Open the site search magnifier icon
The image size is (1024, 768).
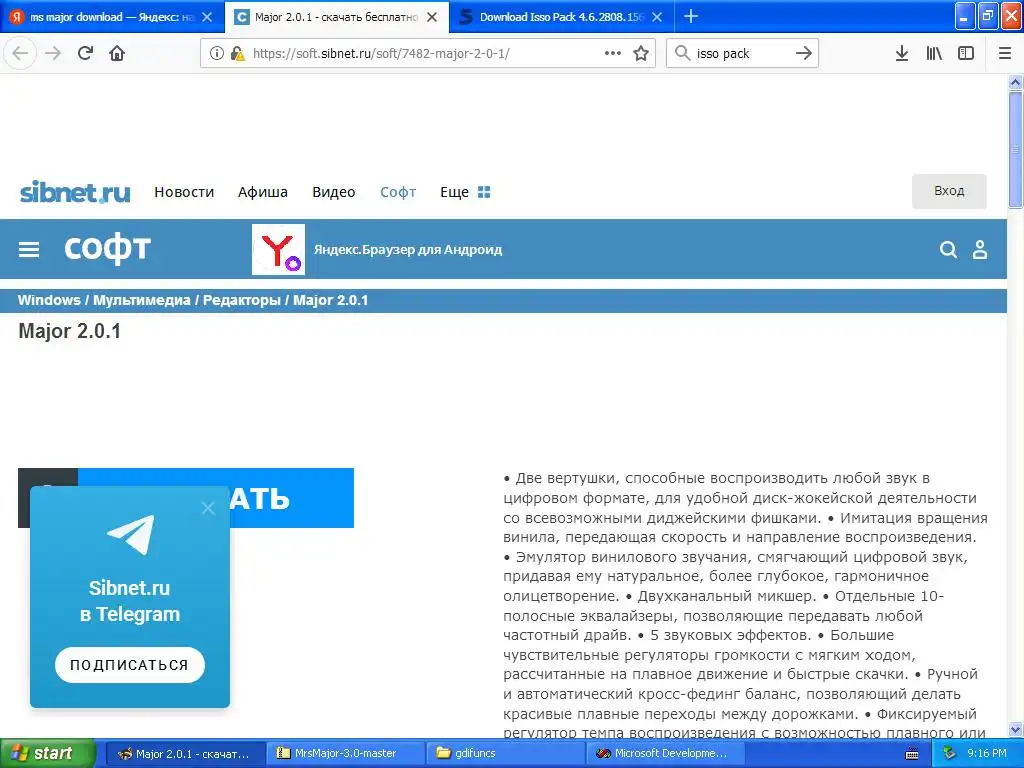click(948, 249)
